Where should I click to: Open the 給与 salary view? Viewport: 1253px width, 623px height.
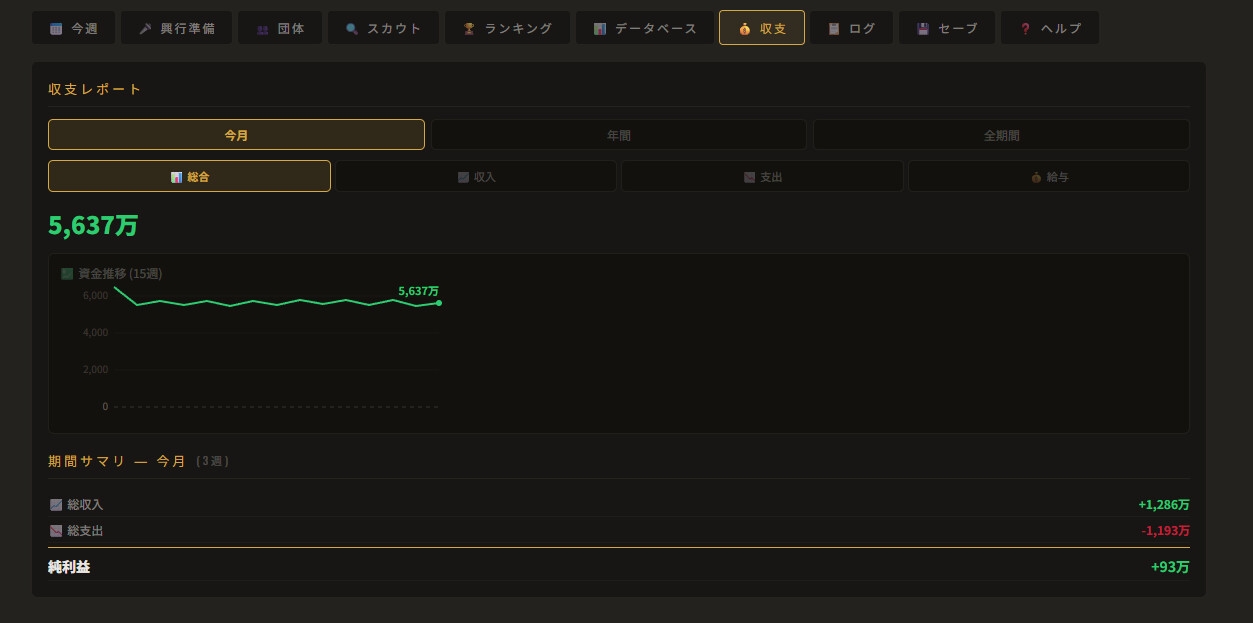point(1048,177)
